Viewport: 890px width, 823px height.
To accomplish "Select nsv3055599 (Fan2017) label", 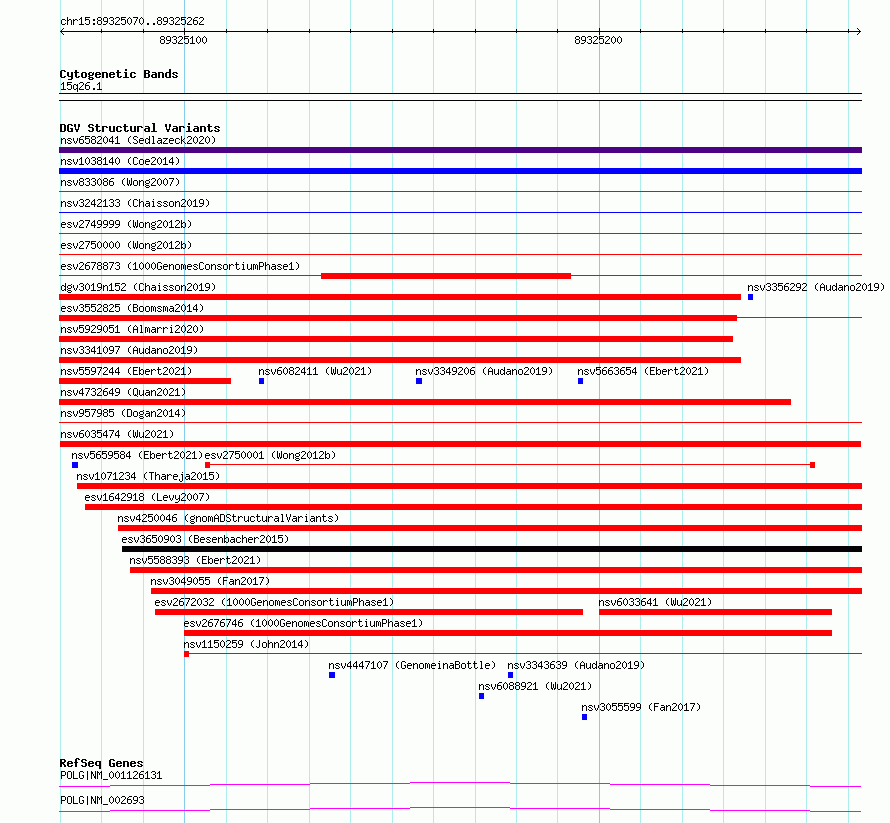I will pyautogui.click(x=641, y=707).
